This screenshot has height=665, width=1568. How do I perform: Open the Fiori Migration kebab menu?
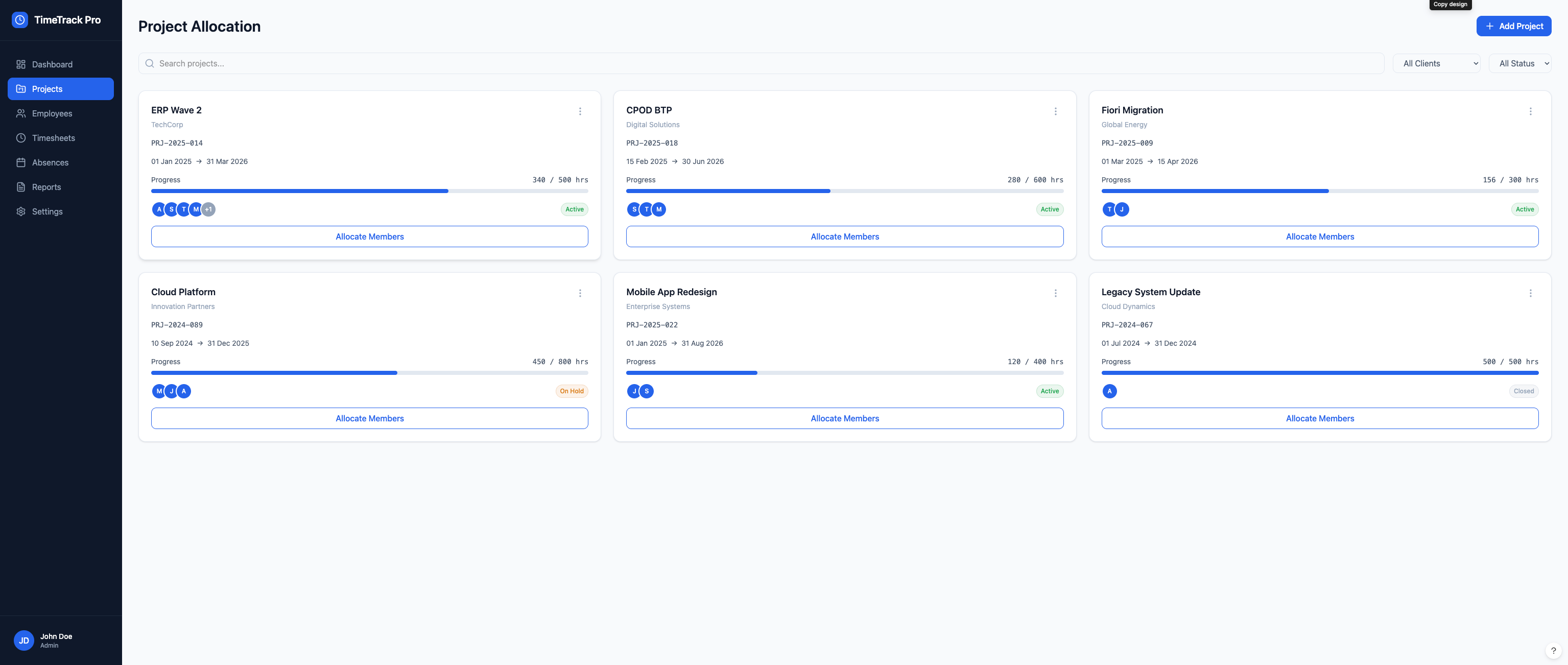point(1531,111)
